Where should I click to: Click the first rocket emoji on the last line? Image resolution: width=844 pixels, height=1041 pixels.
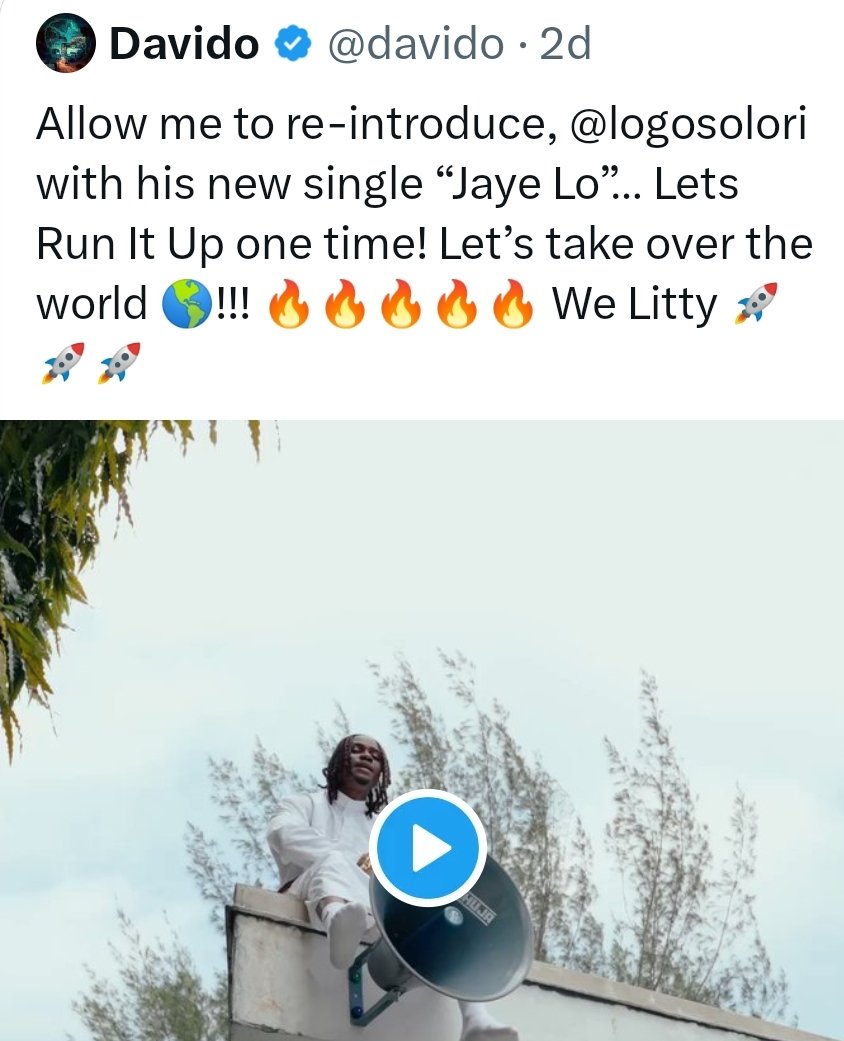pos(63,362)
